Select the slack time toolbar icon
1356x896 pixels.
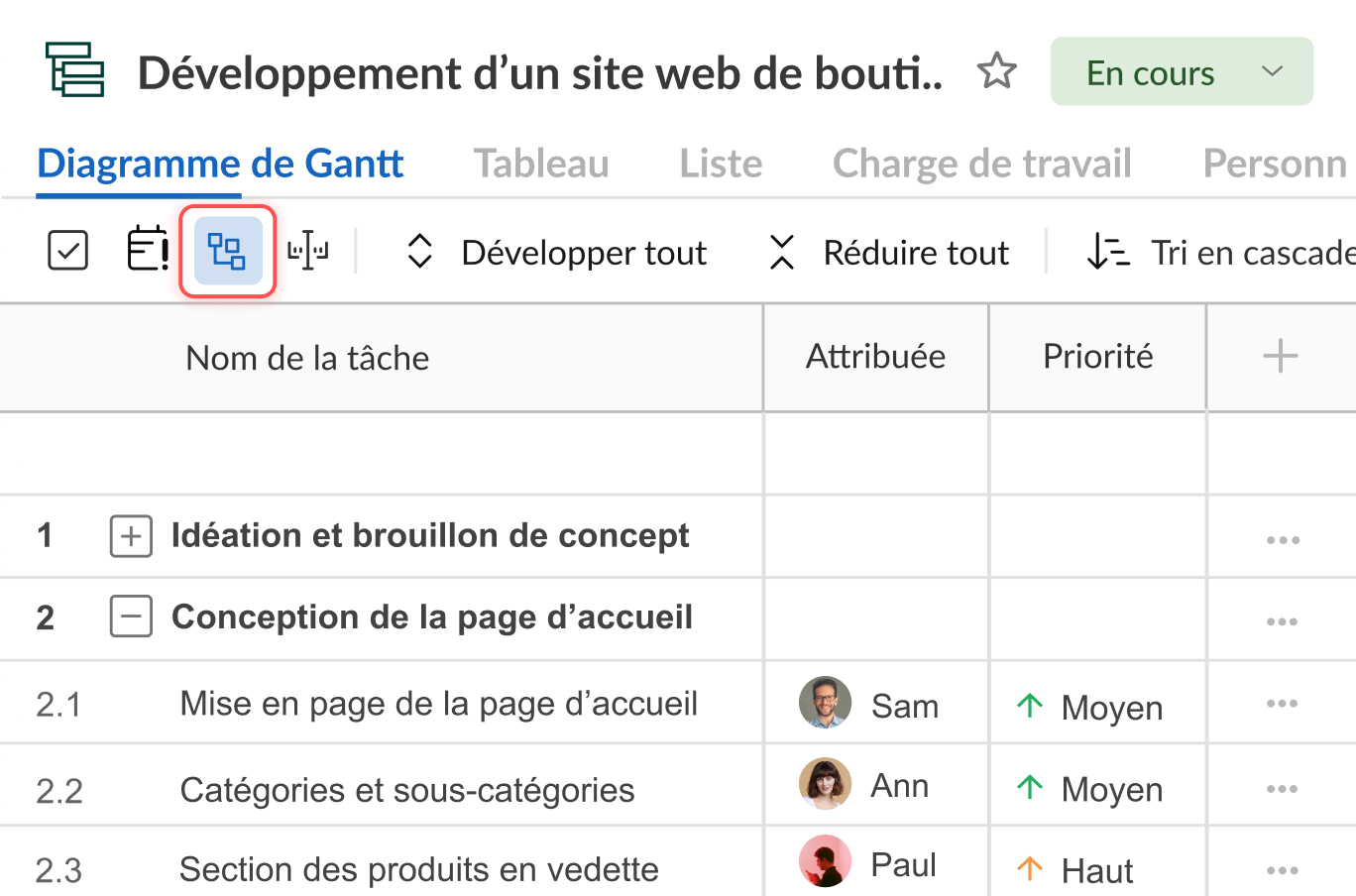tap(307, 250)
